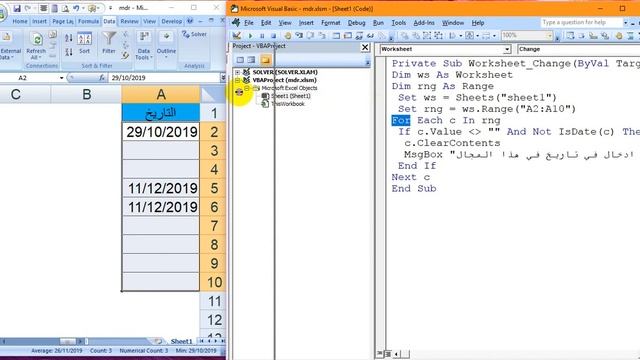Click View Object icon in Project panel
Screen dimensions: 640x360
click(x=251, y=60)
